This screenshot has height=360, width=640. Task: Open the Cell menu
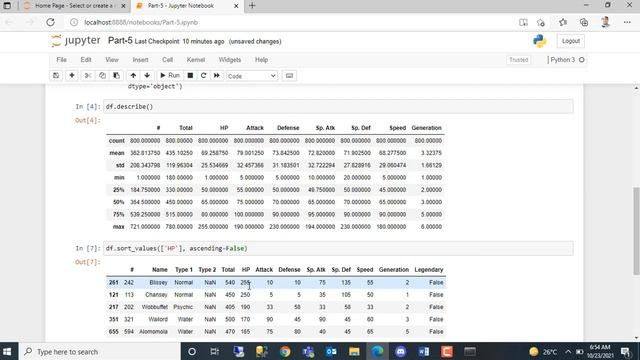tap(168, 60)
